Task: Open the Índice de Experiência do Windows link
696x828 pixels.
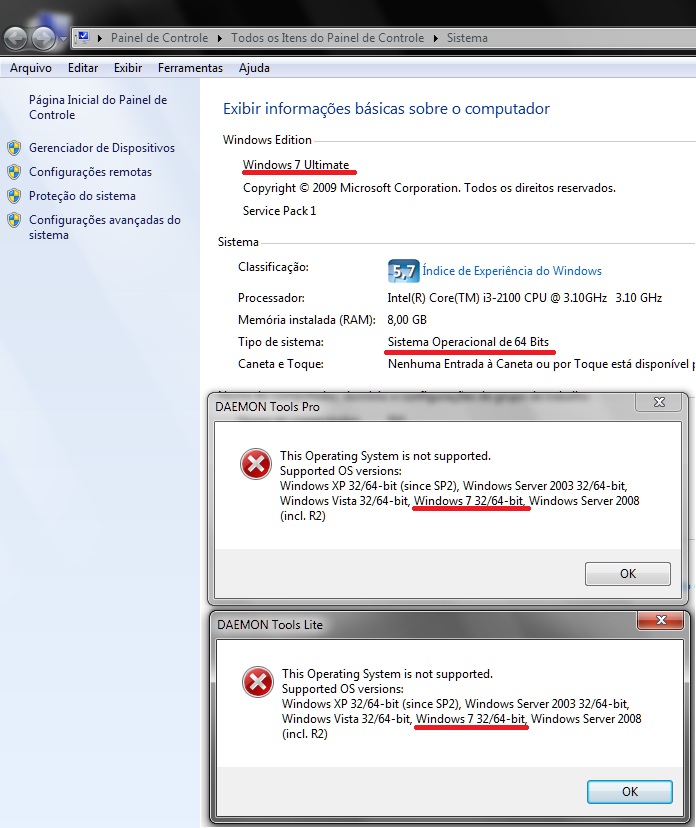Action: point(512,271)
